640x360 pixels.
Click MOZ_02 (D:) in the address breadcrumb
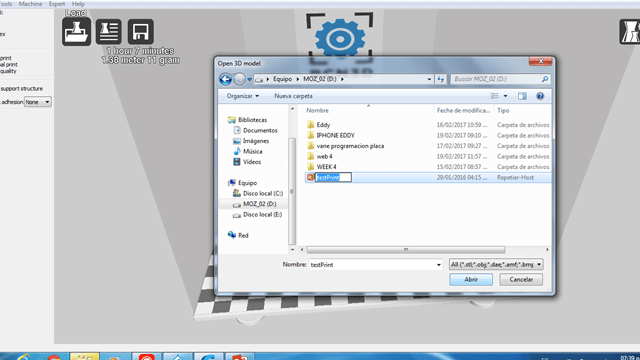click(x=320, y=79)
